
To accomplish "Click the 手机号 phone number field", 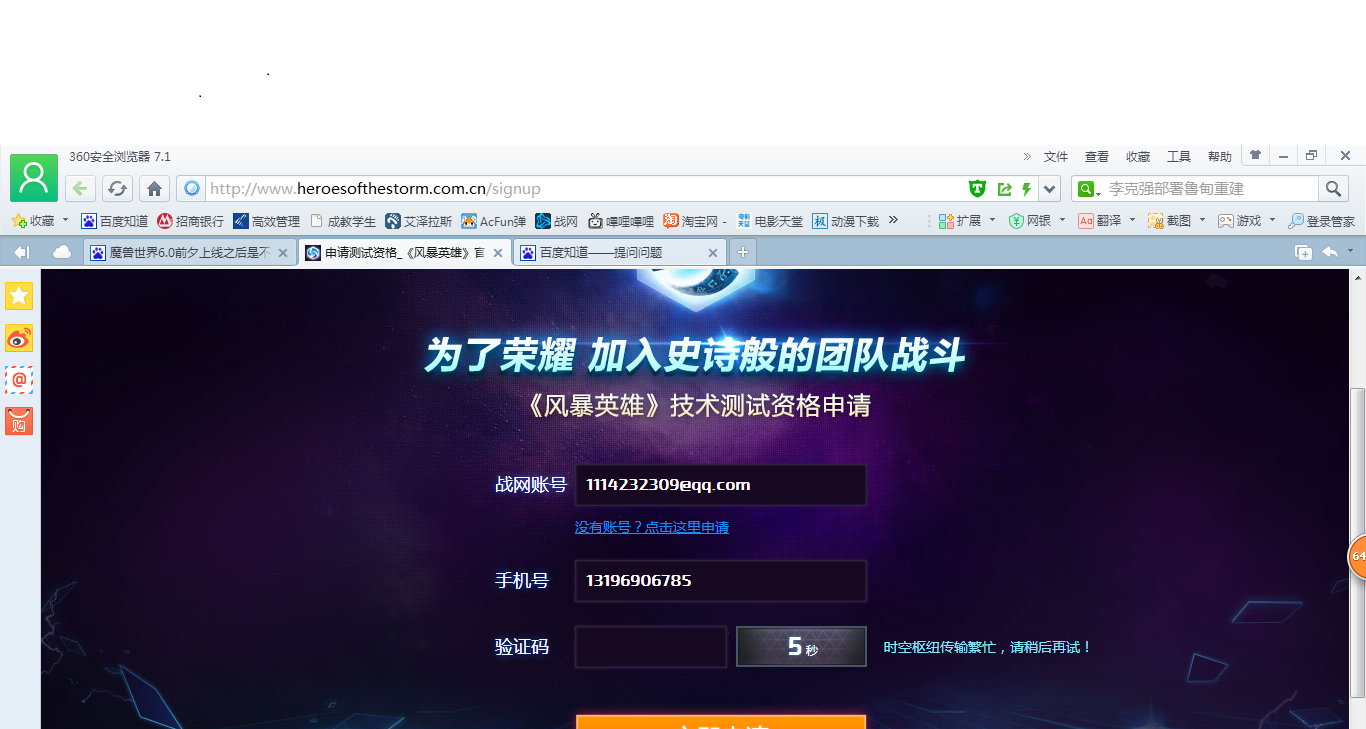I will point(720,581).
